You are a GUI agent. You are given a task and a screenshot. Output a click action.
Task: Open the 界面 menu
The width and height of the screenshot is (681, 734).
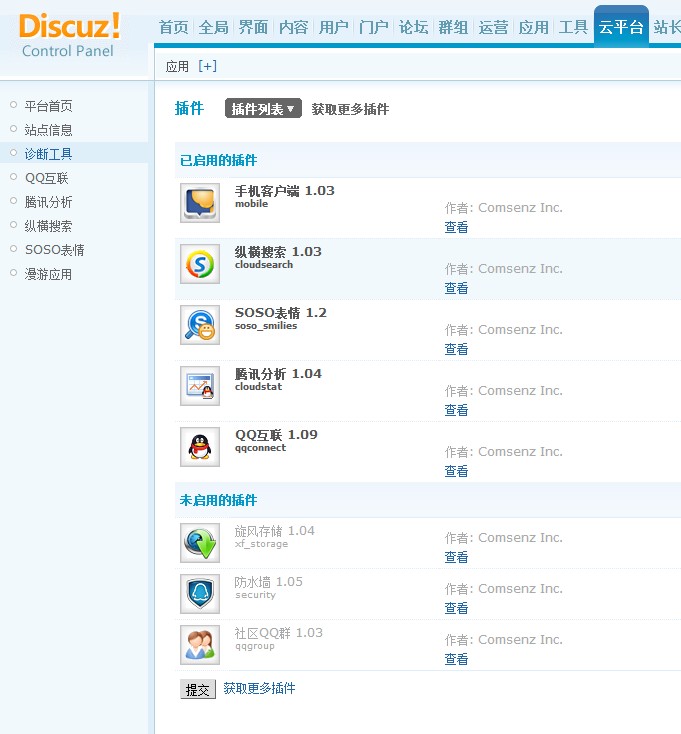[253, 27]
